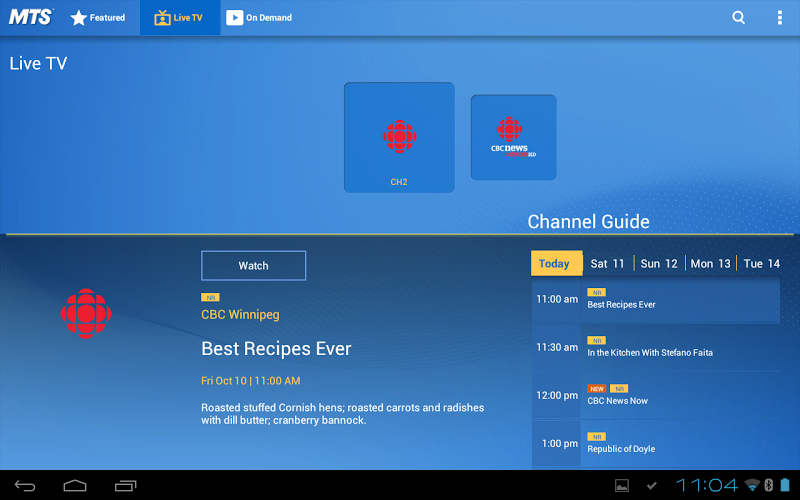Open the Republic of Doyle listing

[656, 443]
